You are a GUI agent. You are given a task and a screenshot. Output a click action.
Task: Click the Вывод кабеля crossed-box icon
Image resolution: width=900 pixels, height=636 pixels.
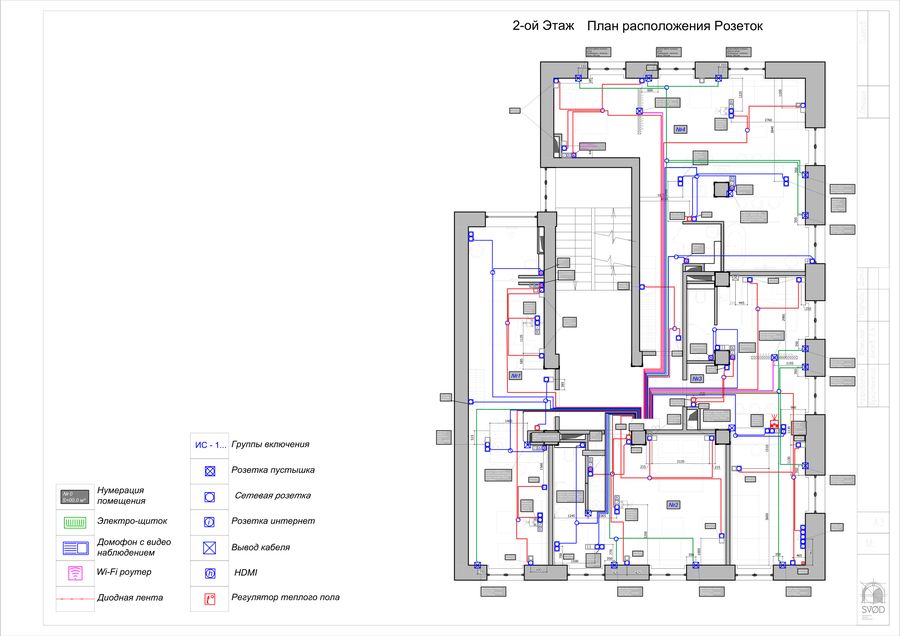tap(210, 548)
